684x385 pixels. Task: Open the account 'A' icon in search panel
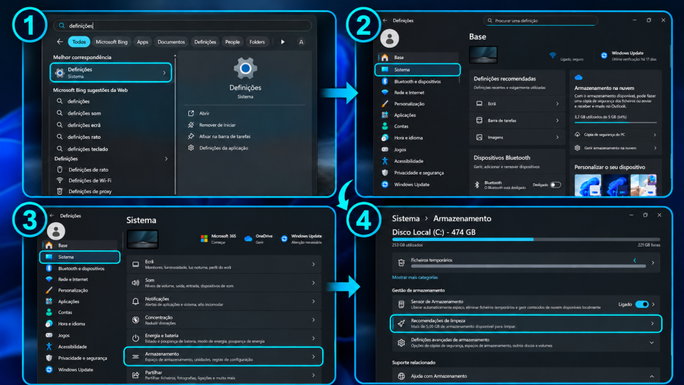coord(301,42)
